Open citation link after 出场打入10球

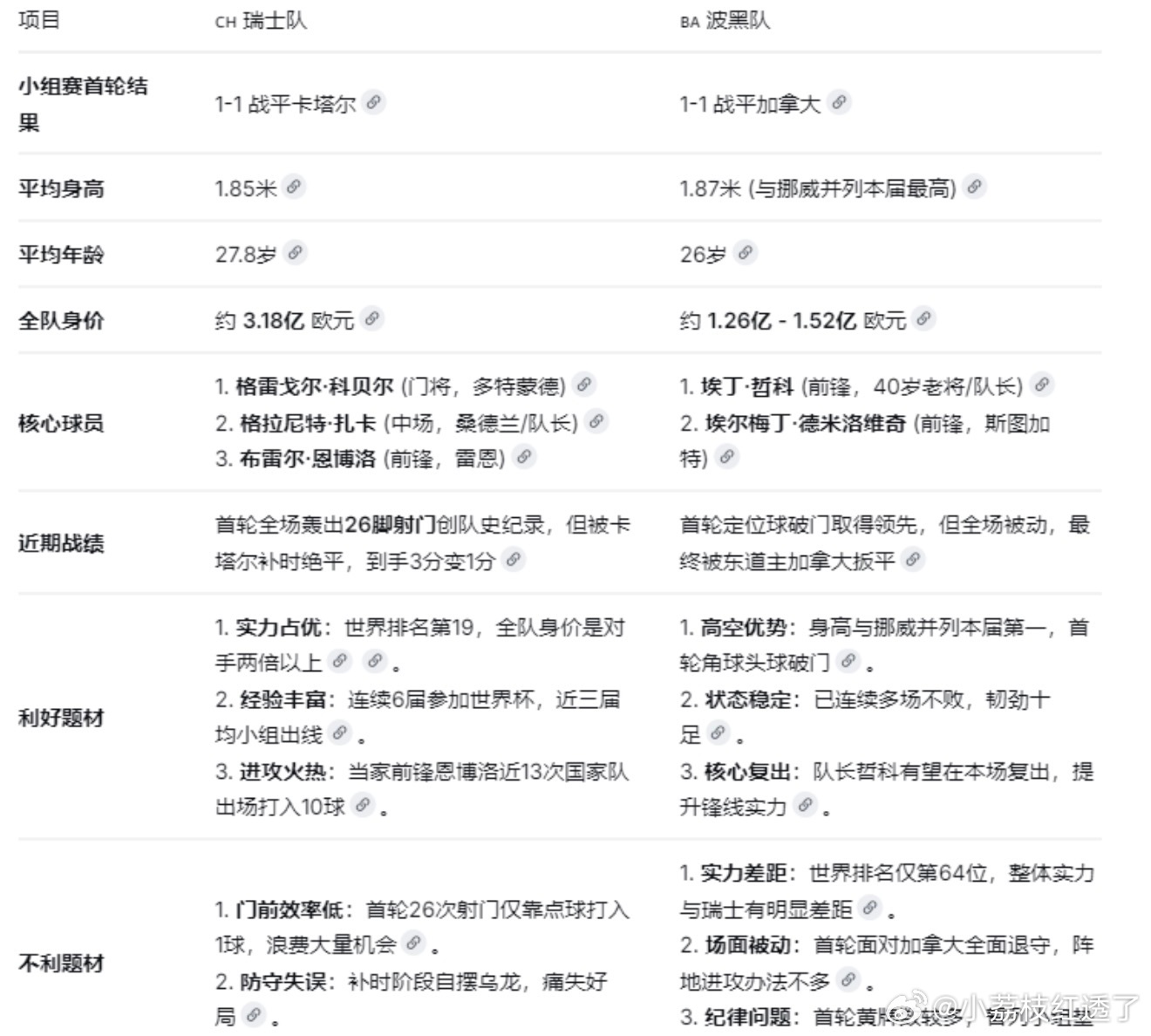[363, 806]
